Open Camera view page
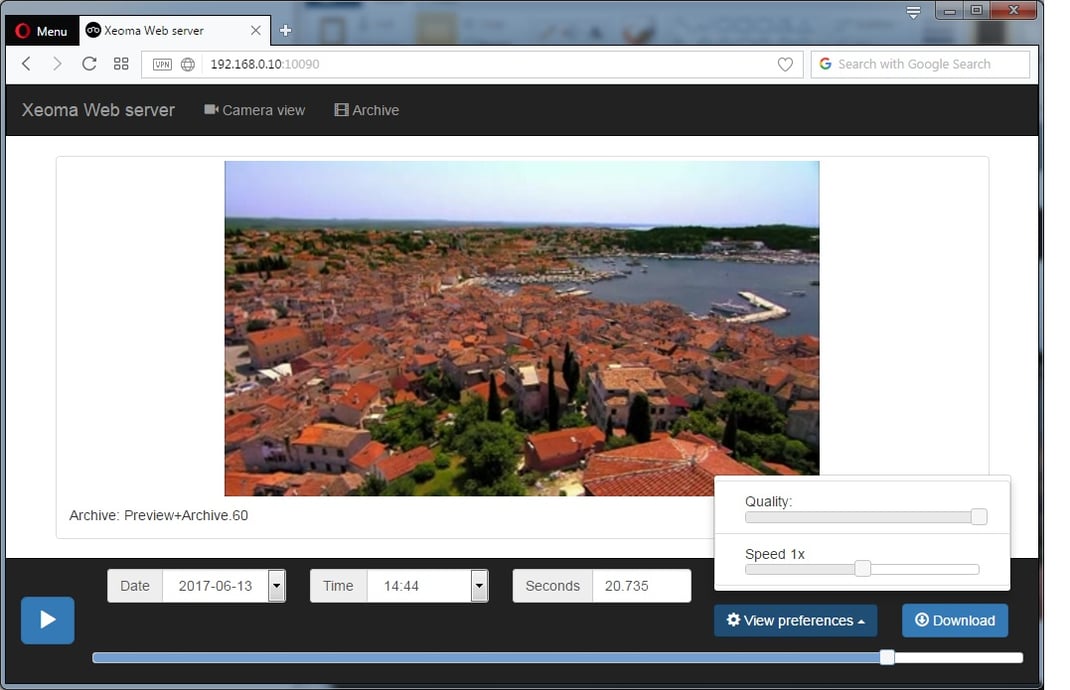Image resolution: width=1070 pixels, height=690 pixels. [255, 110]
